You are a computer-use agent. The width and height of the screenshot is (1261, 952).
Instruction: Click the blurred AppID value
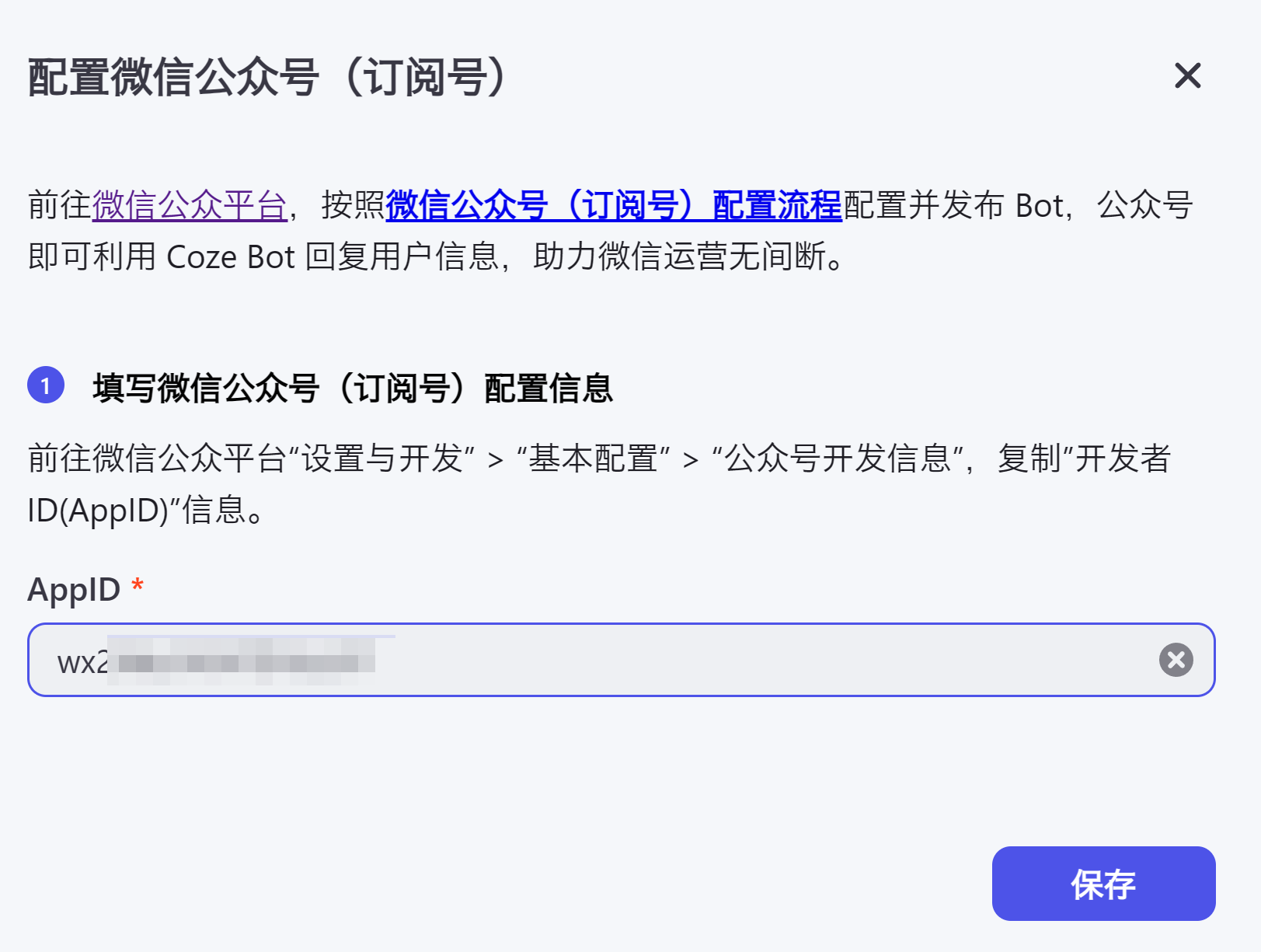coord(242,661)
